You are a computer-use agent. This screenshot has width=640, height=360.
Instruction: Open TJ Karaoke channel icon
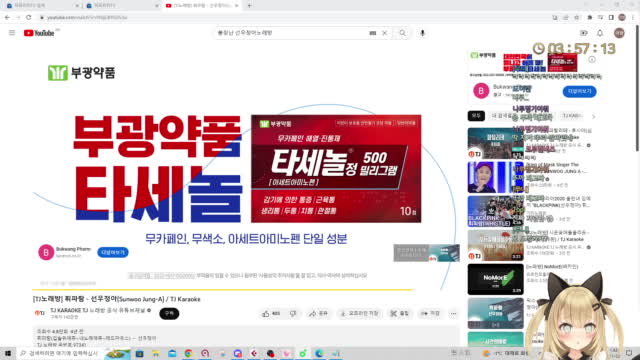pyautogui.click(x=40, y=313)
